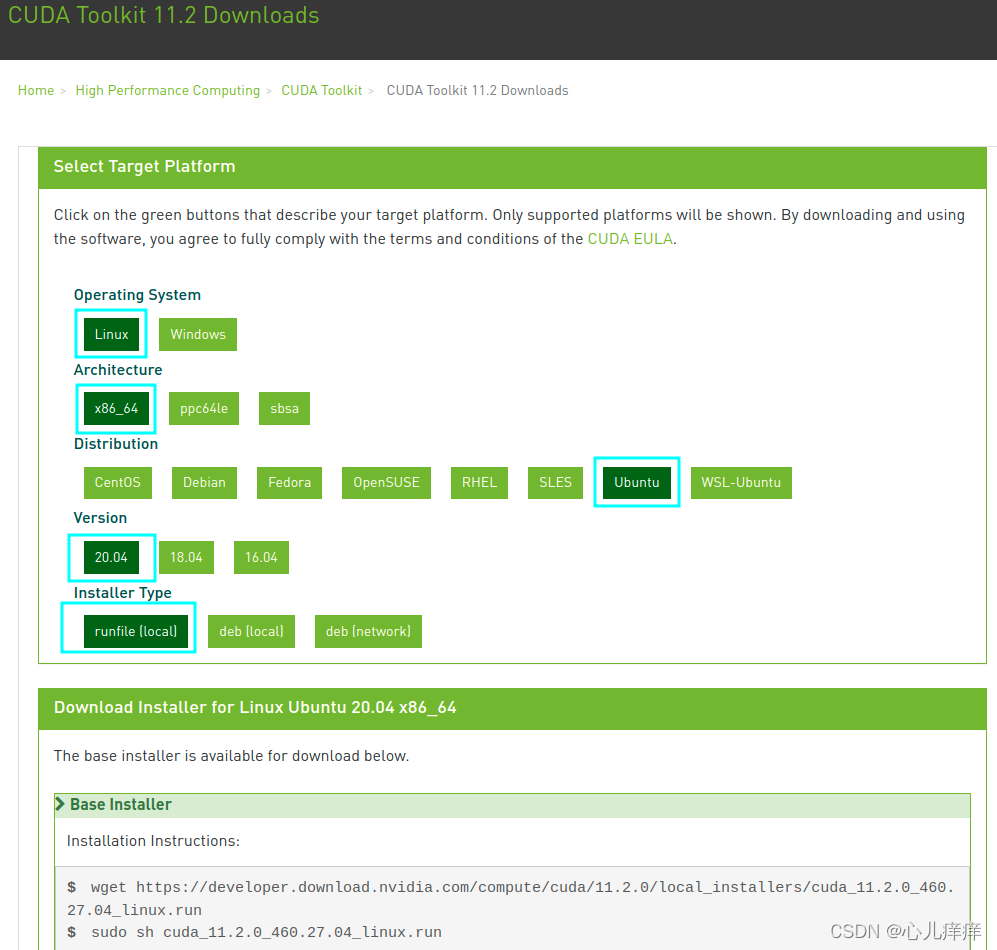Click the wget download command text
Screen dimensions: 997x950
[x=511, y=898]
